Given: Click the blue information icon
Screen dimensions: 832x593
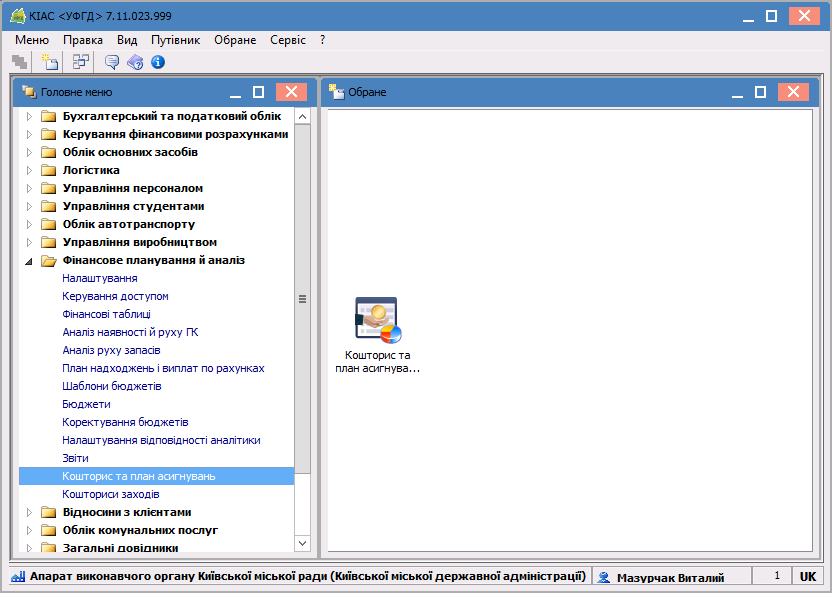Looking at the screenshot, I should [157, 62].
